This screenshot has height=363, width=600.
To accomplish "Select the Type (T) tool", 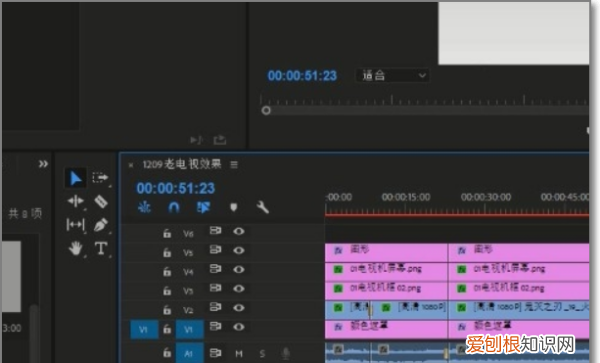I will (101, 248).
